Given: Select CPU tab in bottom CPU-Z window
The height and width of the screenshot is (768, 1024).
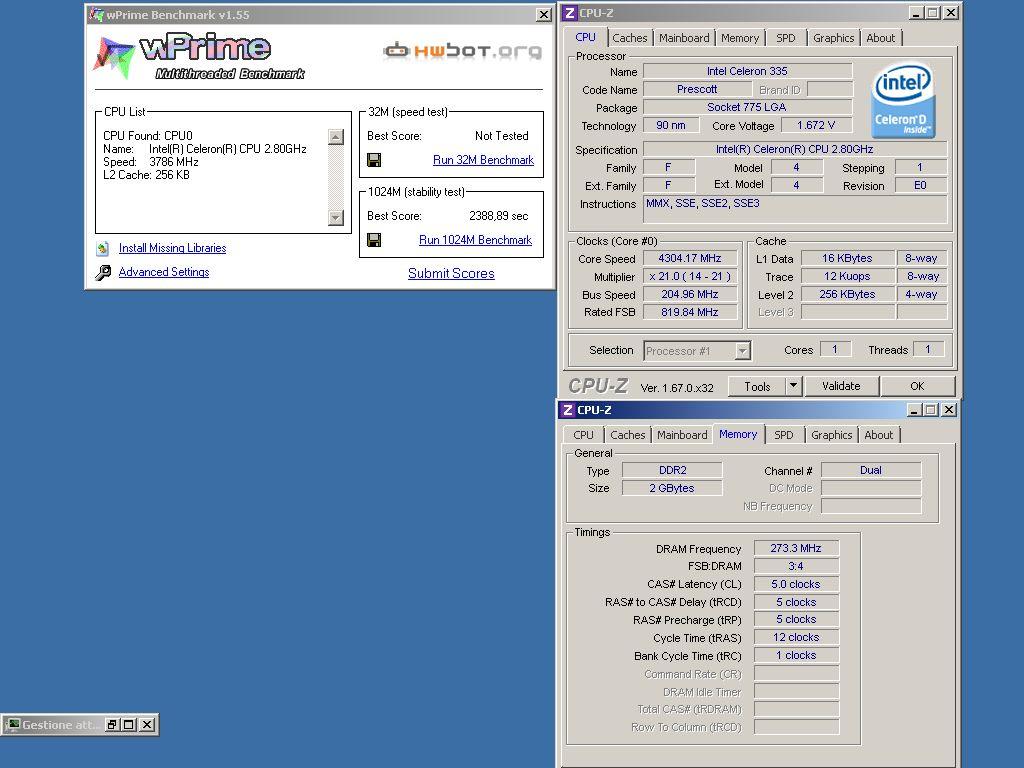Looking at the screenshot, I should pyautogui.click(x=583, y=435).
